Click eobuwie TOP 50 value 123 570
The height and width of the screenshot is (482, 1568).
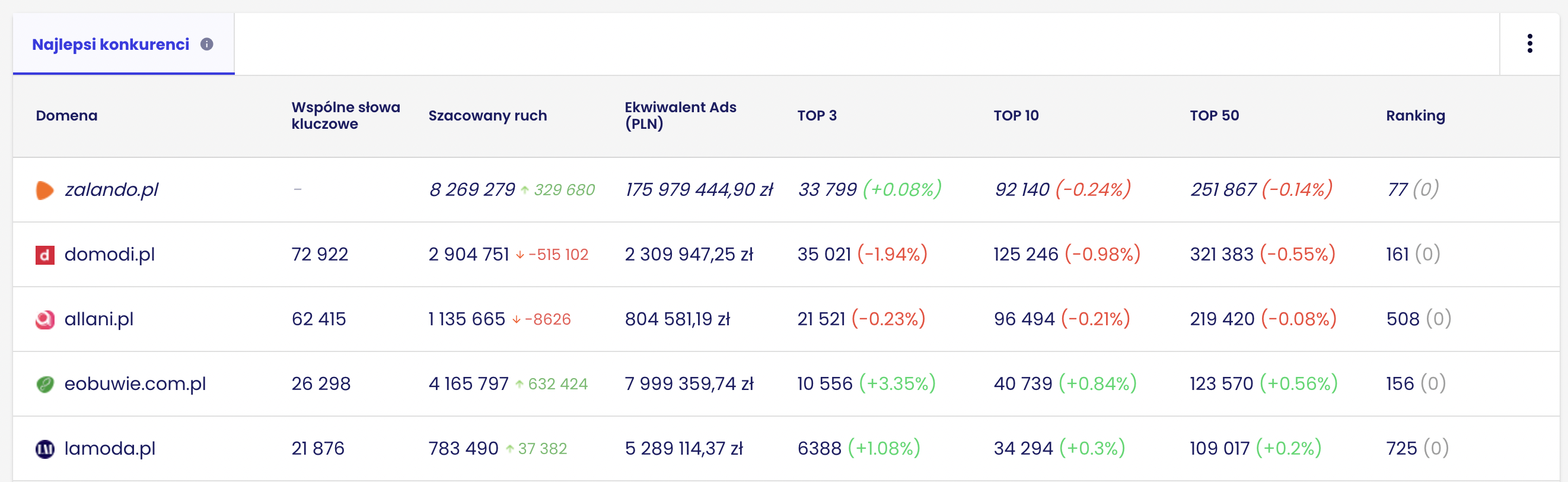click(1222, 383)
